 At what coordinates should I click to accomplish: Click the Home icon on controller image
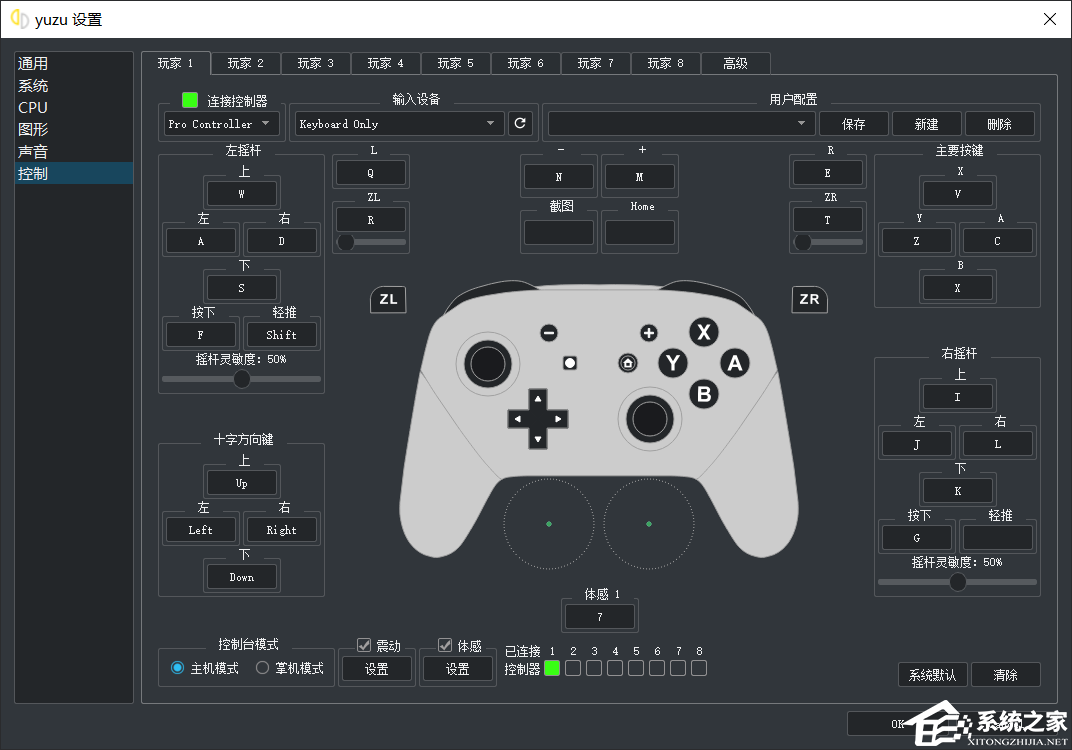tap(628, 363)
